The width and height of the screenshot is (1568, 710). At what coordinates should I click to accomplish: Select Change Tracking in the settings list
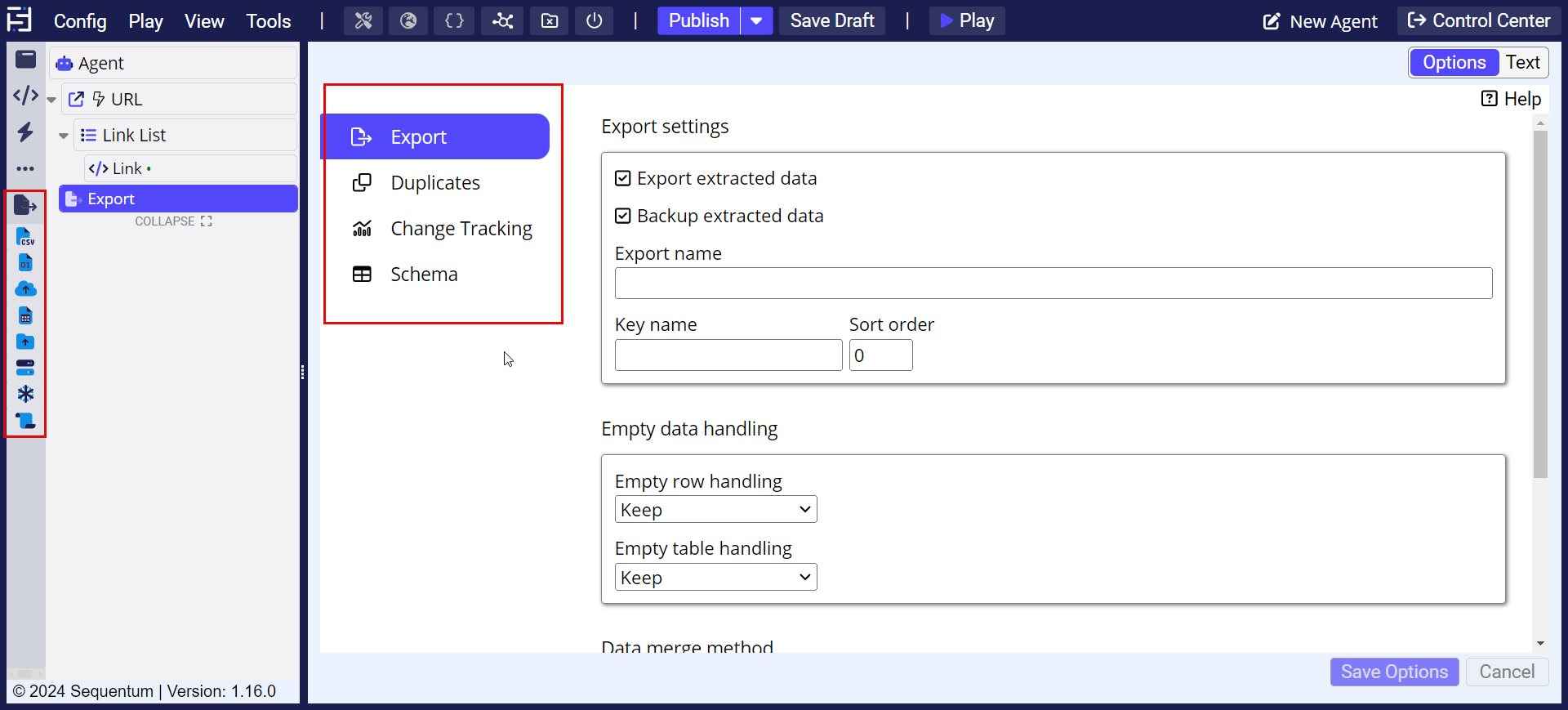pyautogui.click(x=434, y=228)
